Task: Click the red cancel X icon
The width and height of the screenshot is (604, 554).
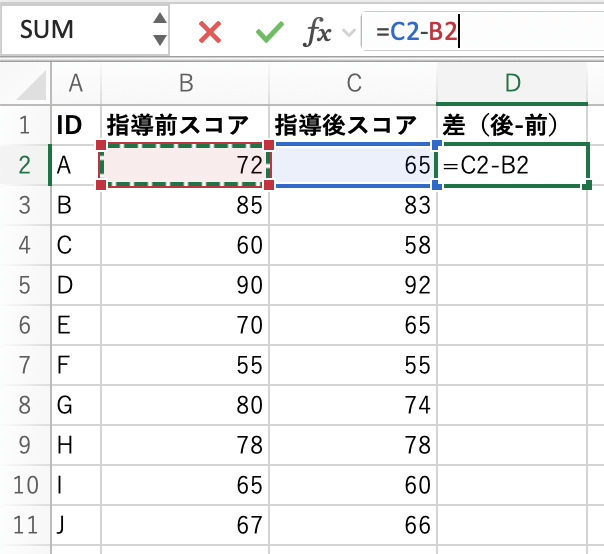Action: click(210, 32)
